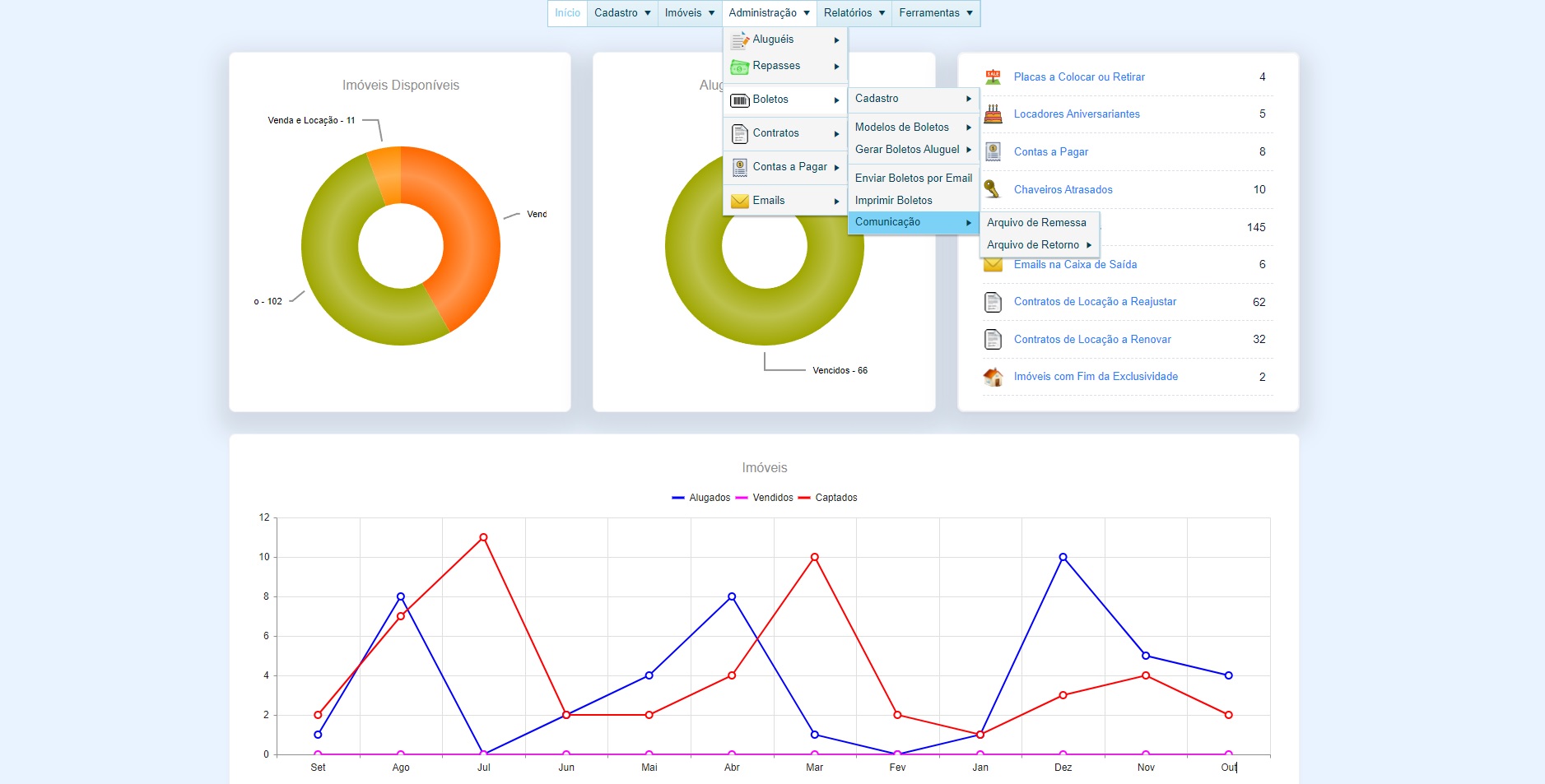The height and width of the screenshot is (784, 1545).
Task: Expand Contas a Pagar submenu
Action: click(785, 167)
